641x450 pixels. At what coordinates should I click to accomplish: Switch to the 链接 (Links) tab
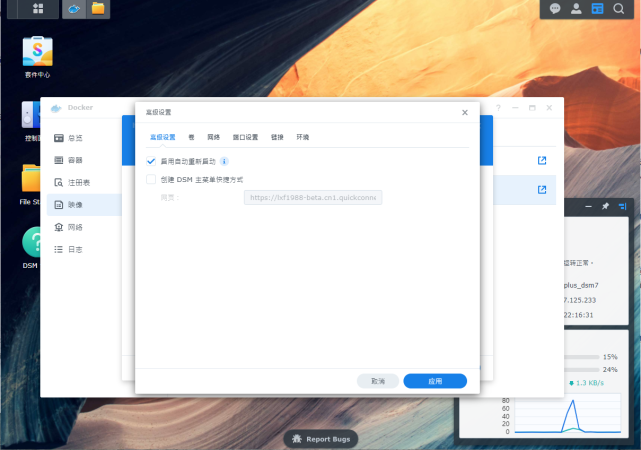coord(277,137)
